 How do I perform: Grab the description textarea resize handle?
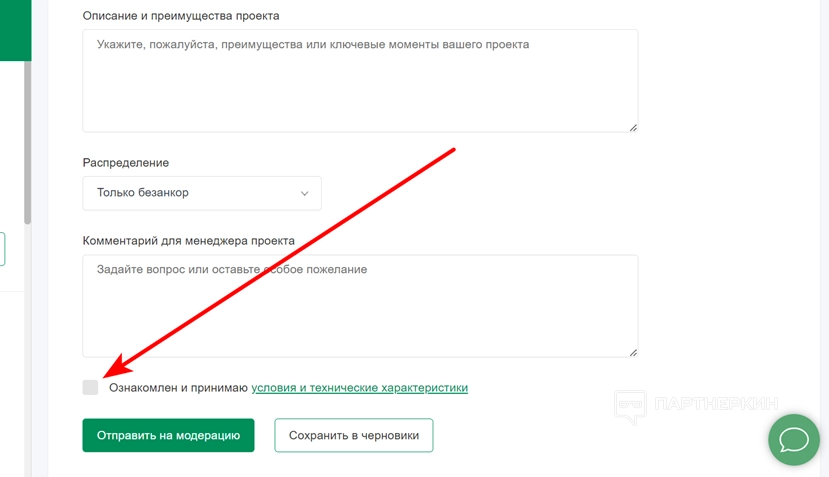pos(633,127)
